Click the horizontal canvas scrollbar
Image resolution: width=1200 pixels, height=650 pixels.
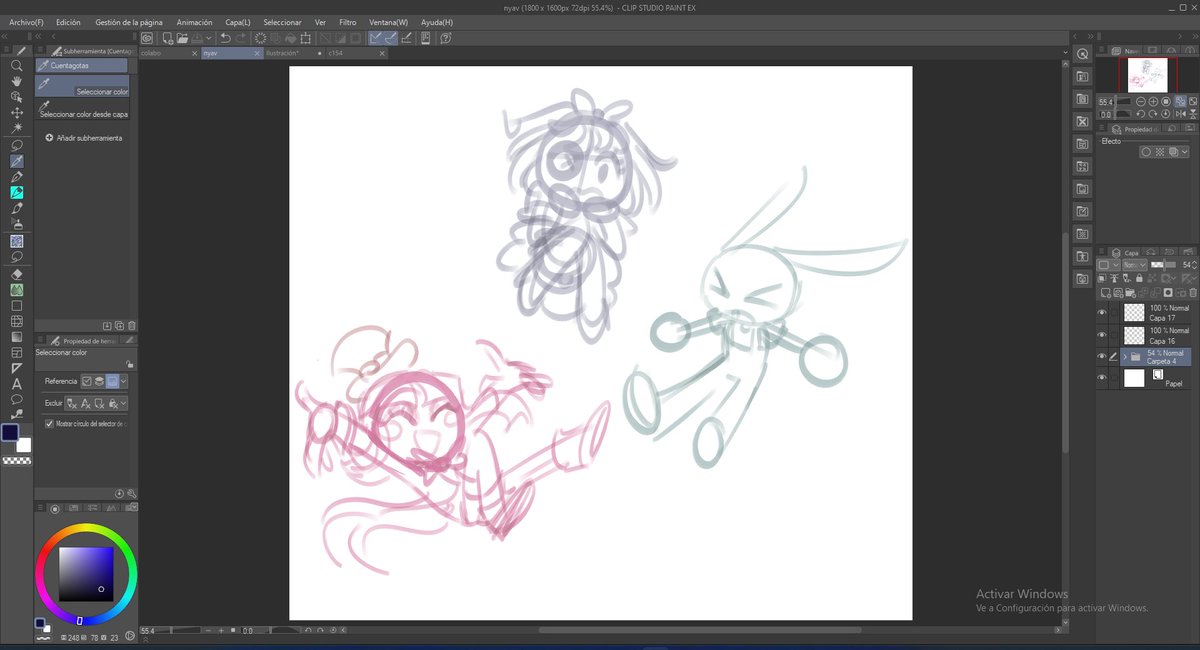point(700,630)
